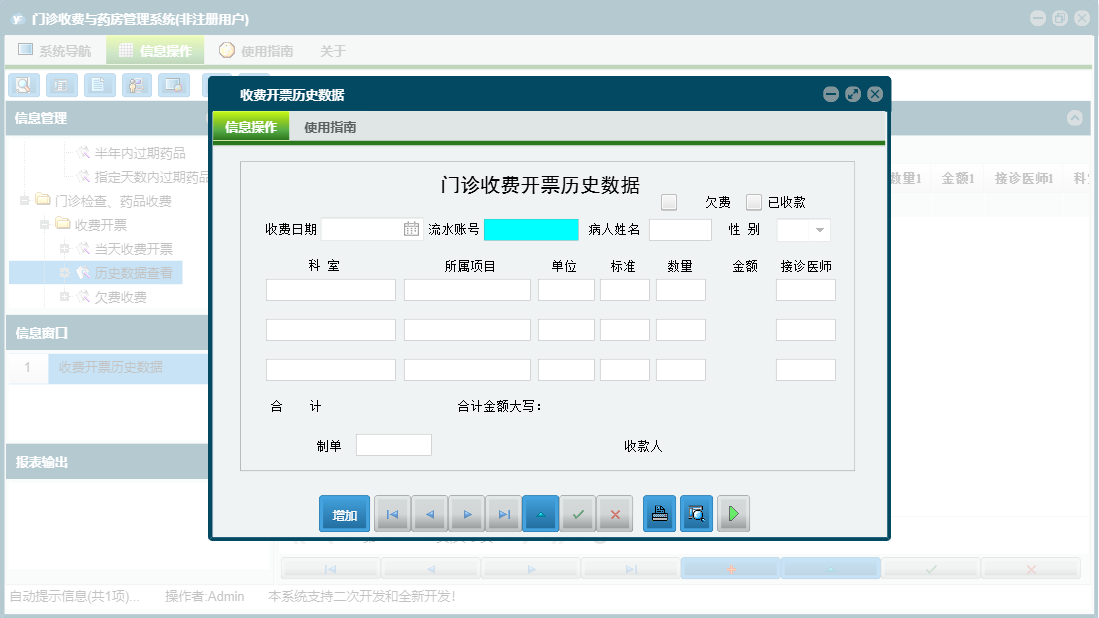Switch to dialog's 信息操作 tab
This screenshot has width=1099, height=618.
[x=251, y=127]
